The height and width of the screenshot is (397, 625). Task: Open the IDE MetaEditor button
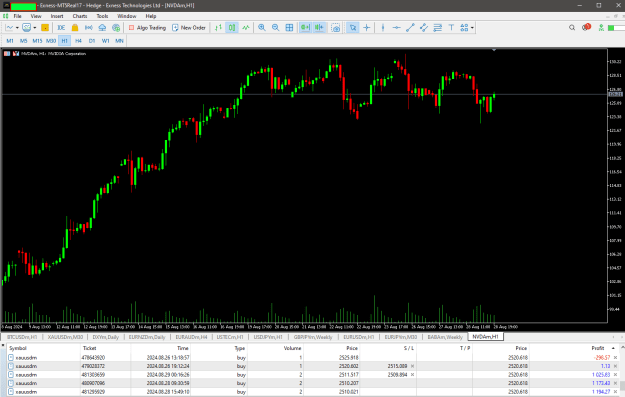click(61, 28)
